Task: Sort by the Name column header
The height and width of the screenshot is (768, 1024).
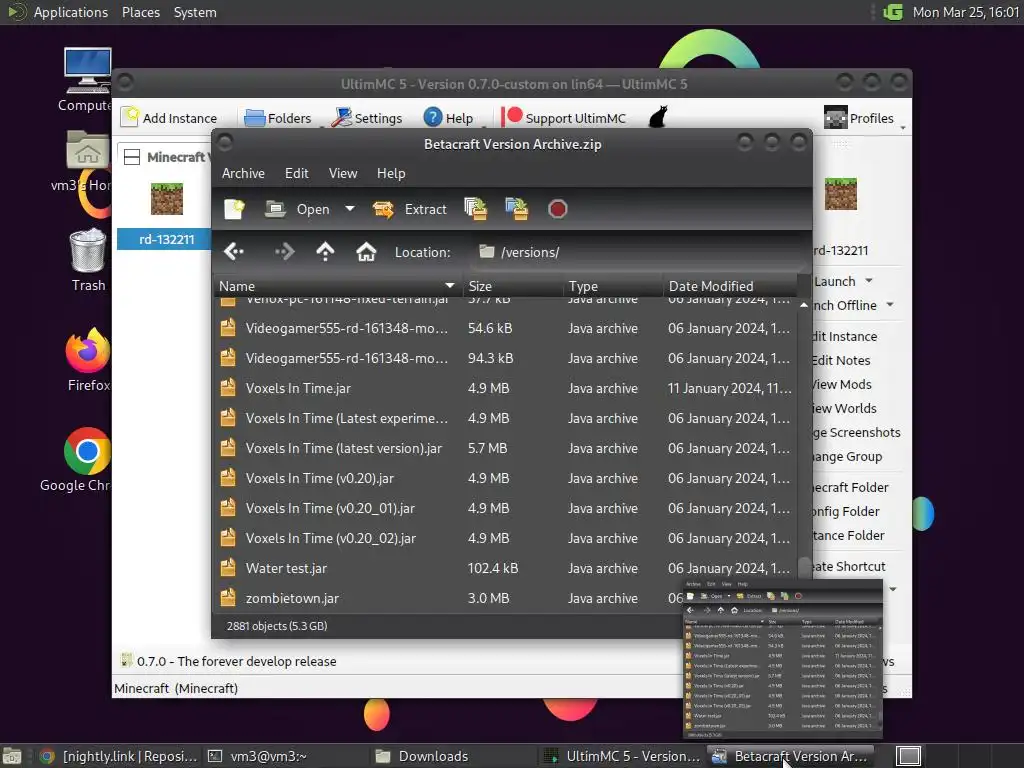Action: tap(337, 286)
